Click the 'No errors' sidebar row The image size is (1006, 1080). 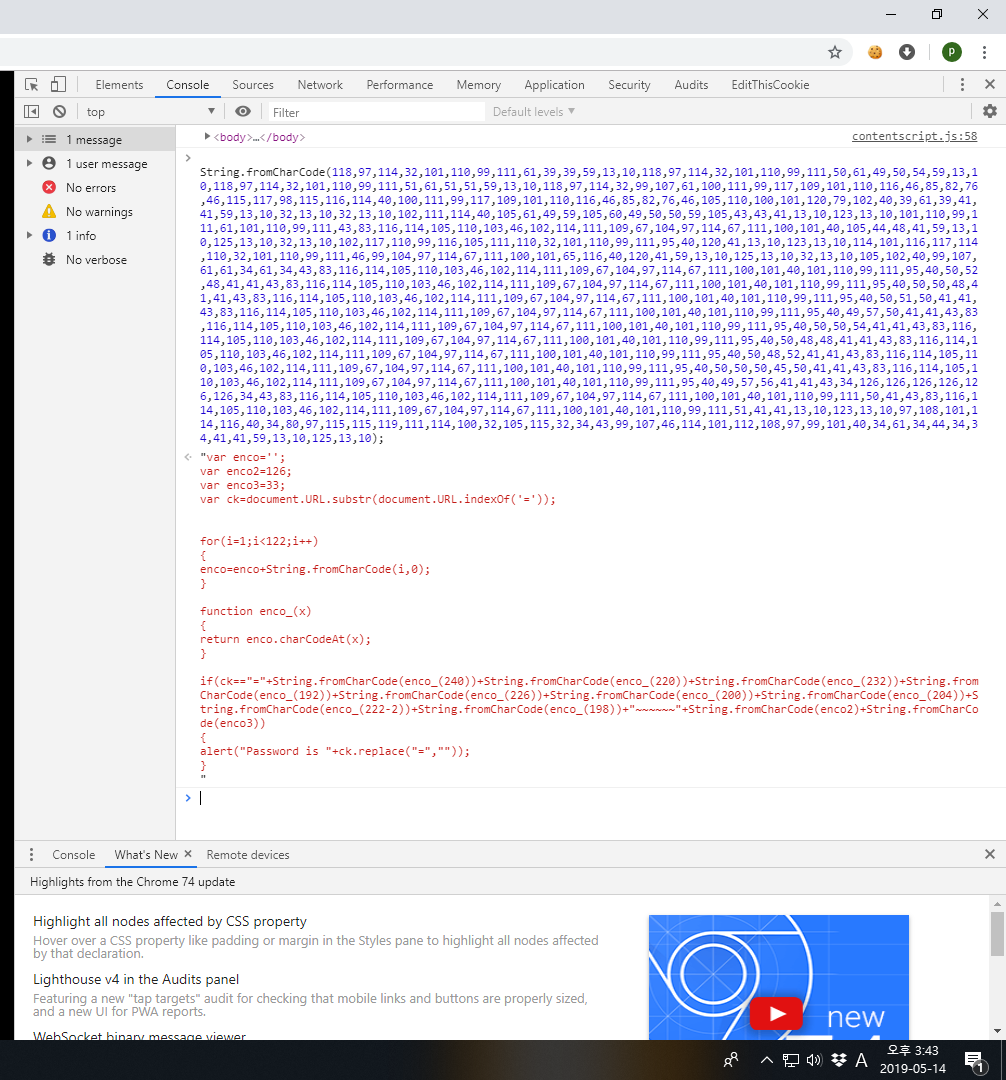(x=95, y=187)
